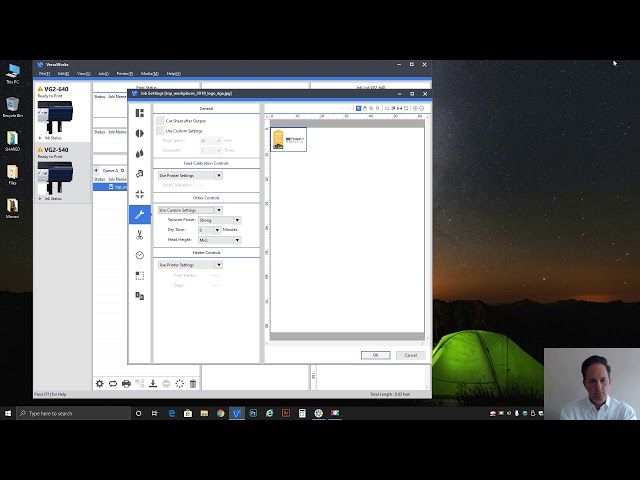The height and width of the screenshot is (480, 640).
Task: Select the logo thumbnail in preview
Action: (x=288, y=140)
